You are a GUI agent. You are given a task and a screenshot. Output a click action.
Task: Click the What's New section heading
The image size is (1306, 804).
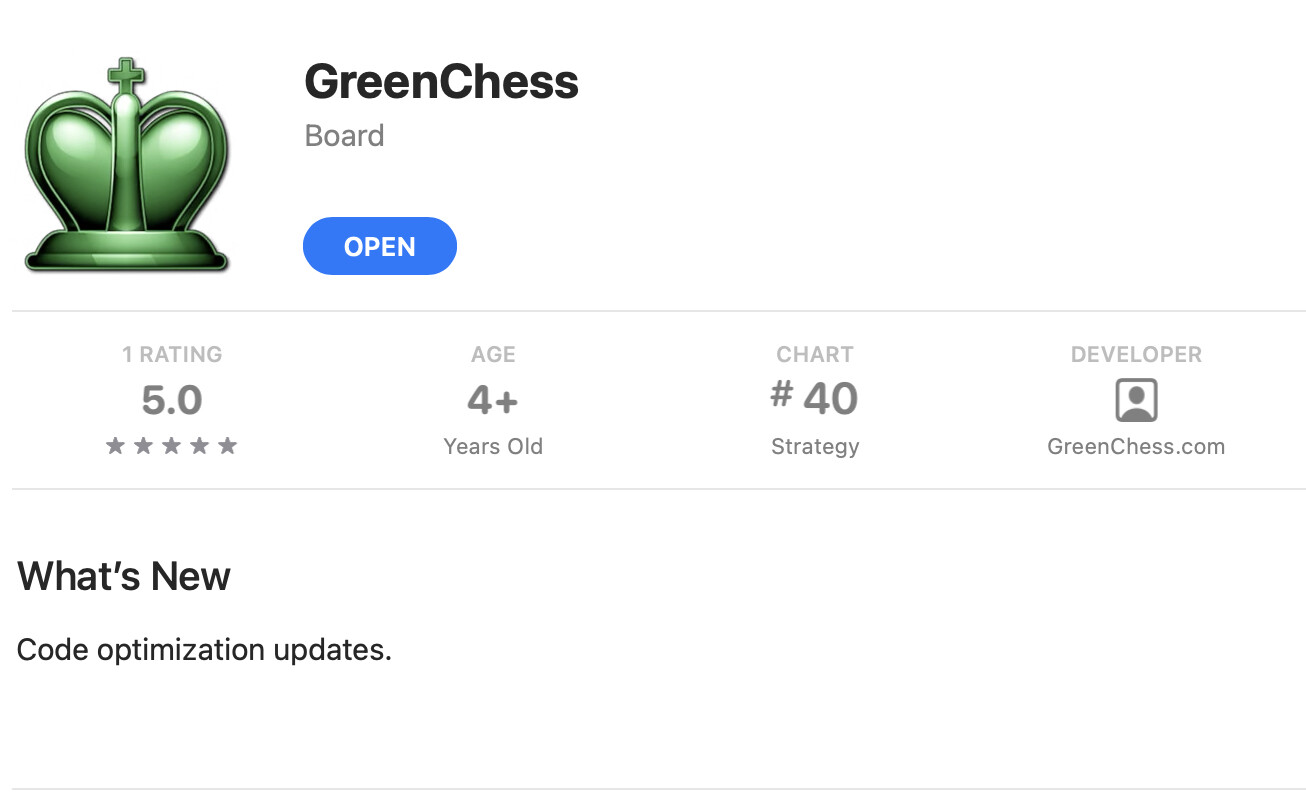pos(124,576)
